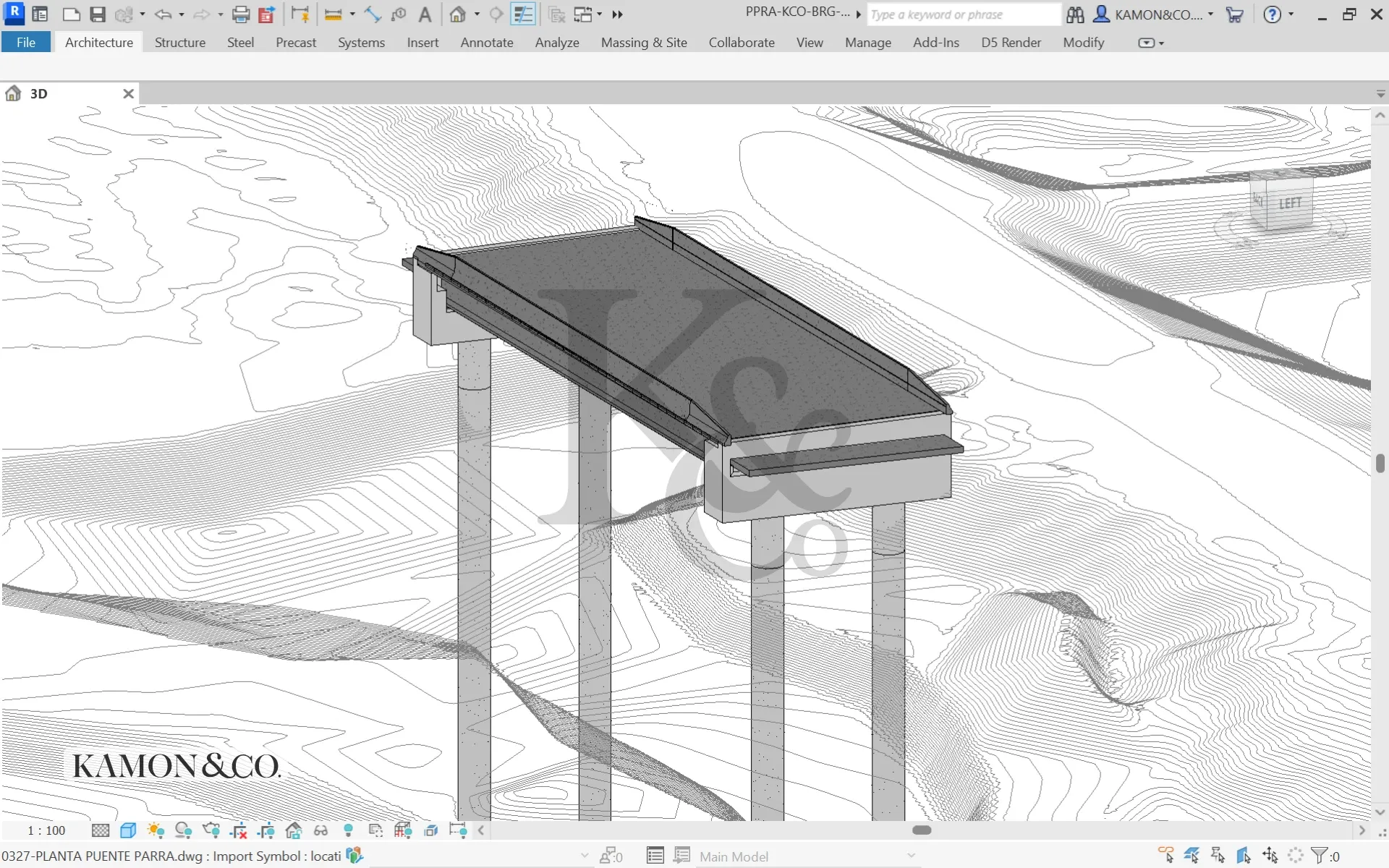Open the File tab
The image size is (1389, 868).
[x=26, y=43]
